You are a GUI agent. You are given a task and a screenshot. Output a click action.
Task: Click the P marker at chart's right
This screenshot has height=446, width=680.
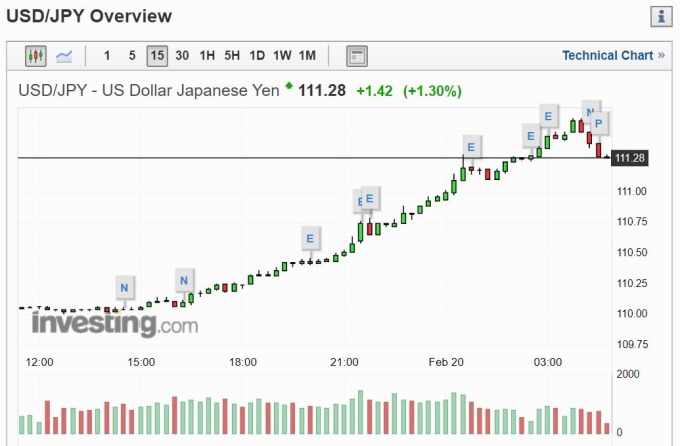tap(599, 124)
